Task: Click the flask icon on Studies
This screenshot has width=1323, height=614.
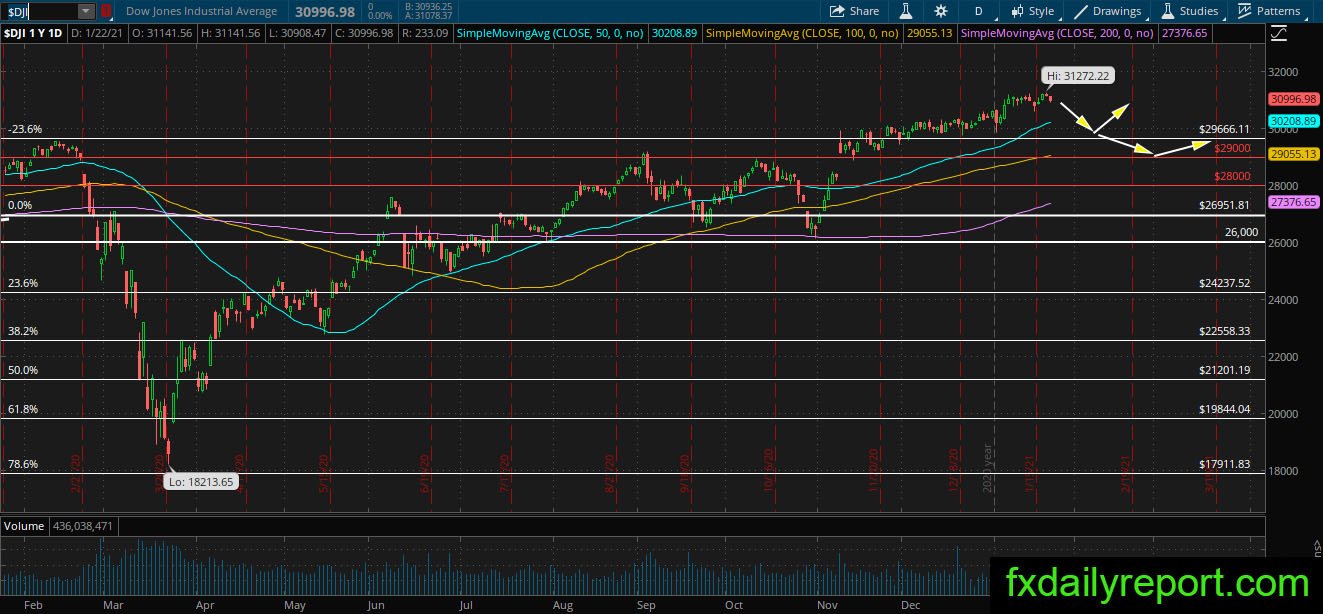Action: 1167,11
